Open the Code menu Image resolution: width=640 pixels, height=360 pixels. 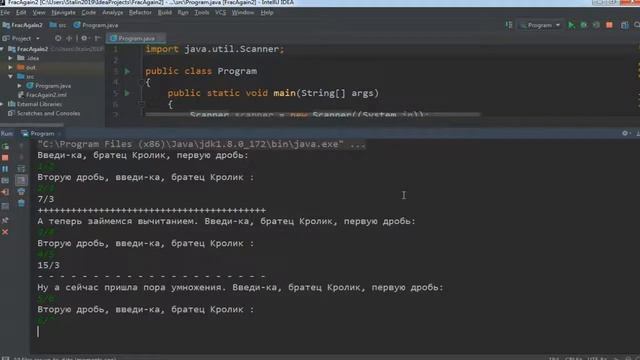[x=89, y=13]
